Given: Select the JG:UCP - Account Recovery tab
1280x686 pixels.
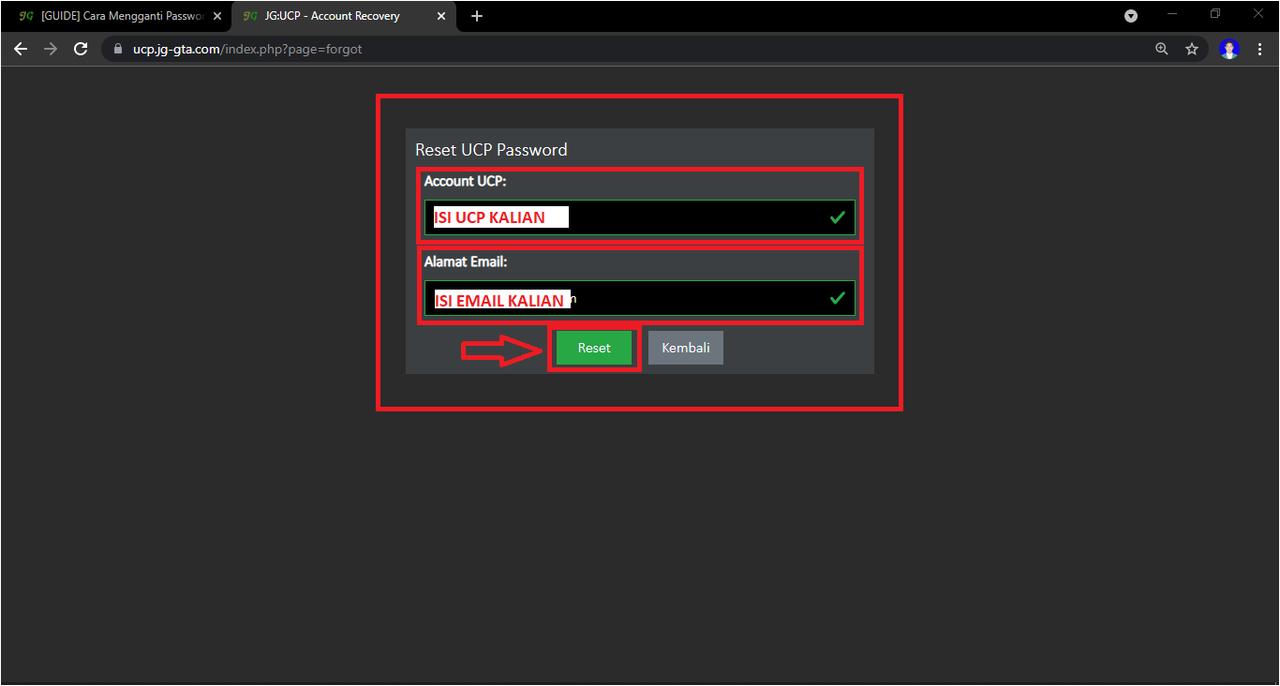Looking at the screenshot, I should click(343, 16).
